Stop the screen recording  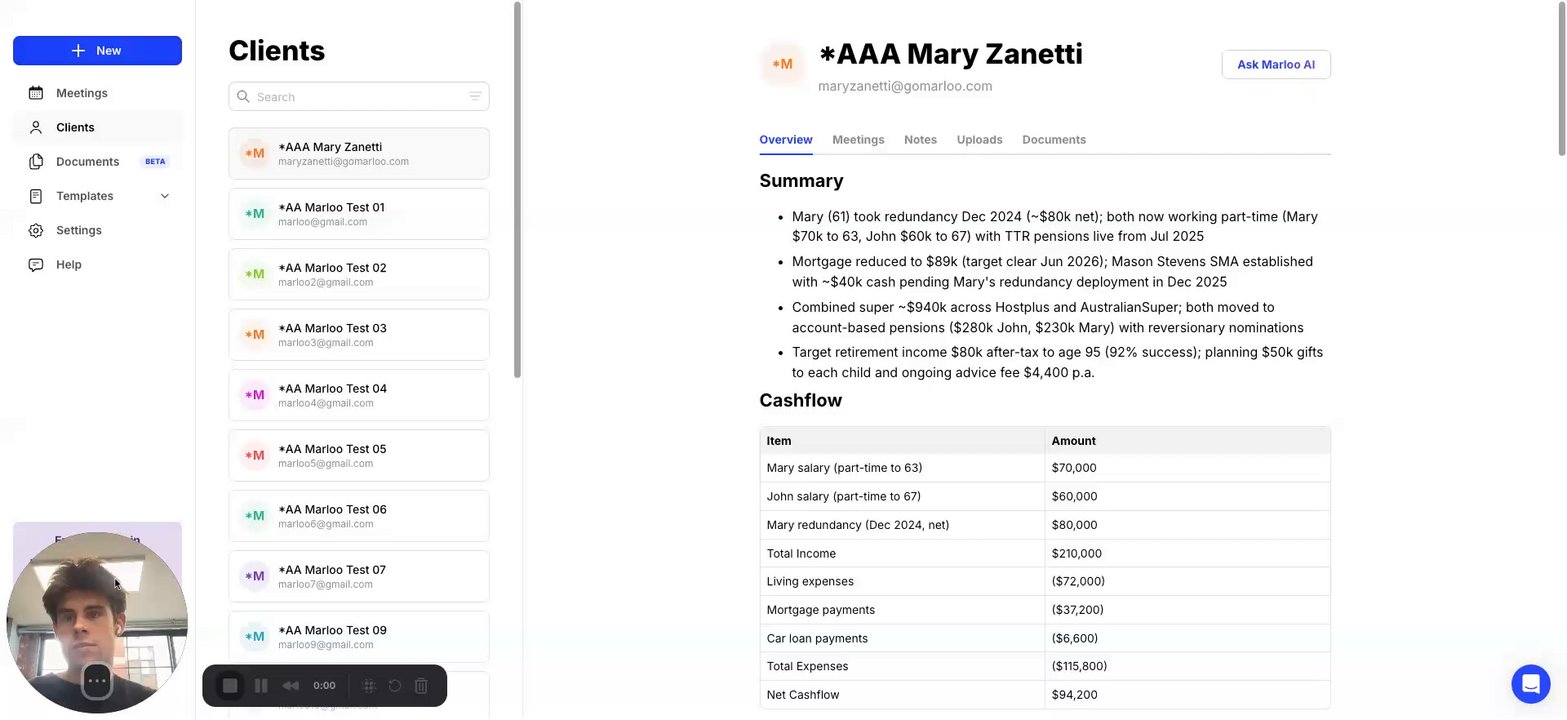pyautogui.click(x=230, y=686)
